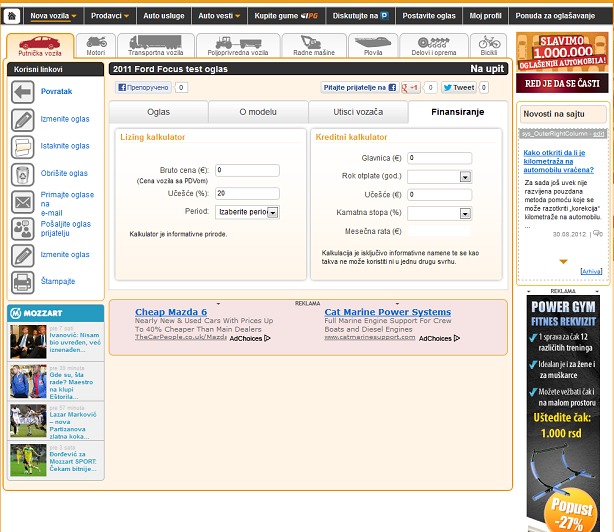Choose the Bicikli bicycle category
Screen dimensions: 614x532
coord(489,45)
